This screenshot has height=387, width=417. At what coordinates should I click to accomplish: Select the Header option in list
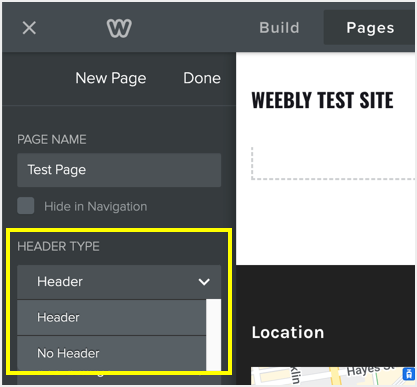pyautogui.click(x=111, y=317)
